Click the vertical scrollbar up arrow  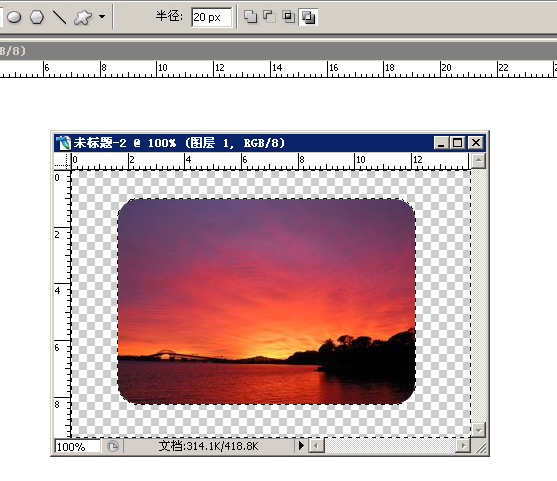pos(478,161)
